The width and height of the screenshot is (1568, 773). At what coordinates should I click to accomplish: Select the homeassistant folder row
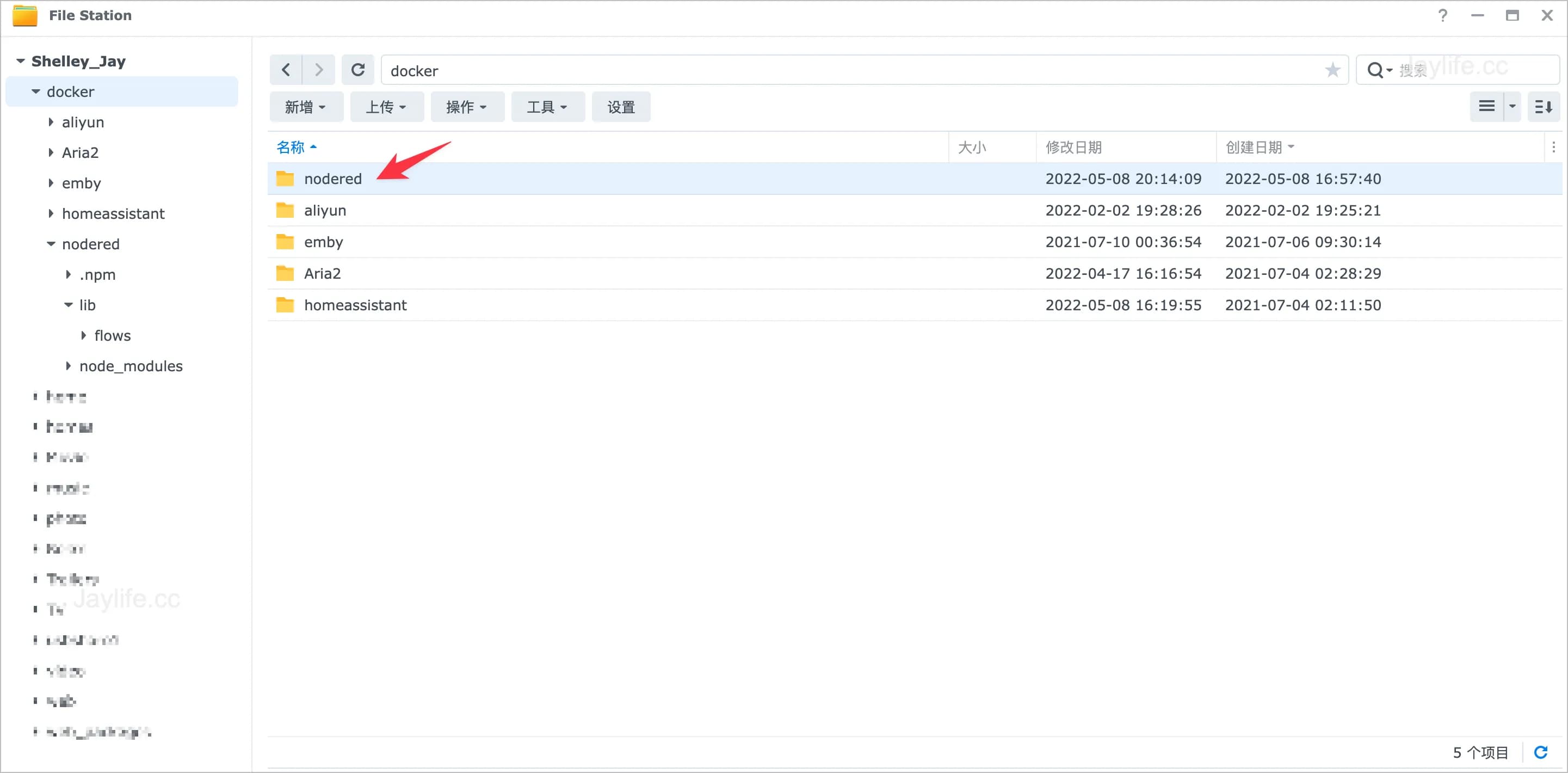pos(355,304)
